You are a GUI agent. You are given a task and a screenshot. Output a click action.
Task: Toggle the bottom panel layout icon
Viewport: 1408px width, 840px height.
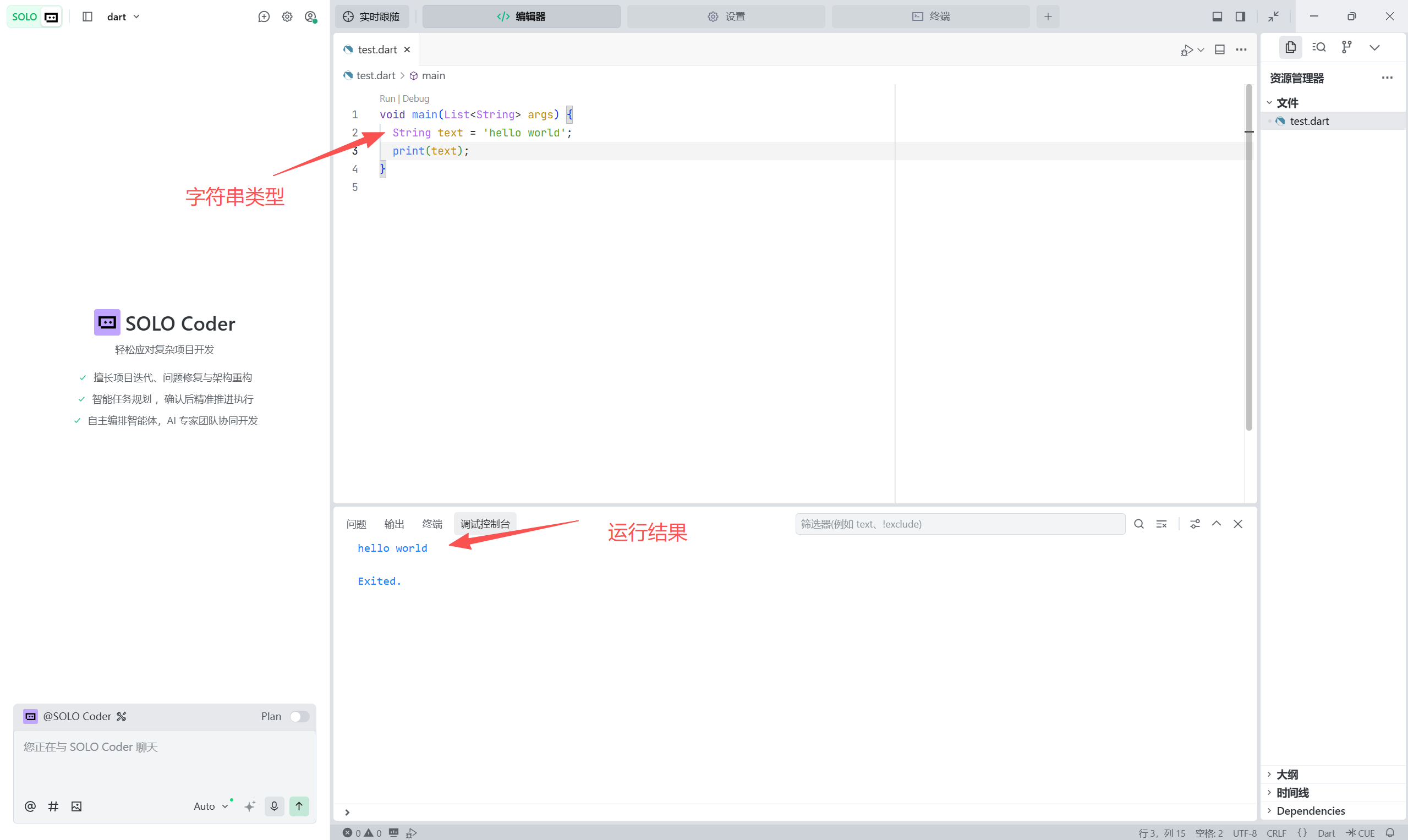(x=1217, y=17)
